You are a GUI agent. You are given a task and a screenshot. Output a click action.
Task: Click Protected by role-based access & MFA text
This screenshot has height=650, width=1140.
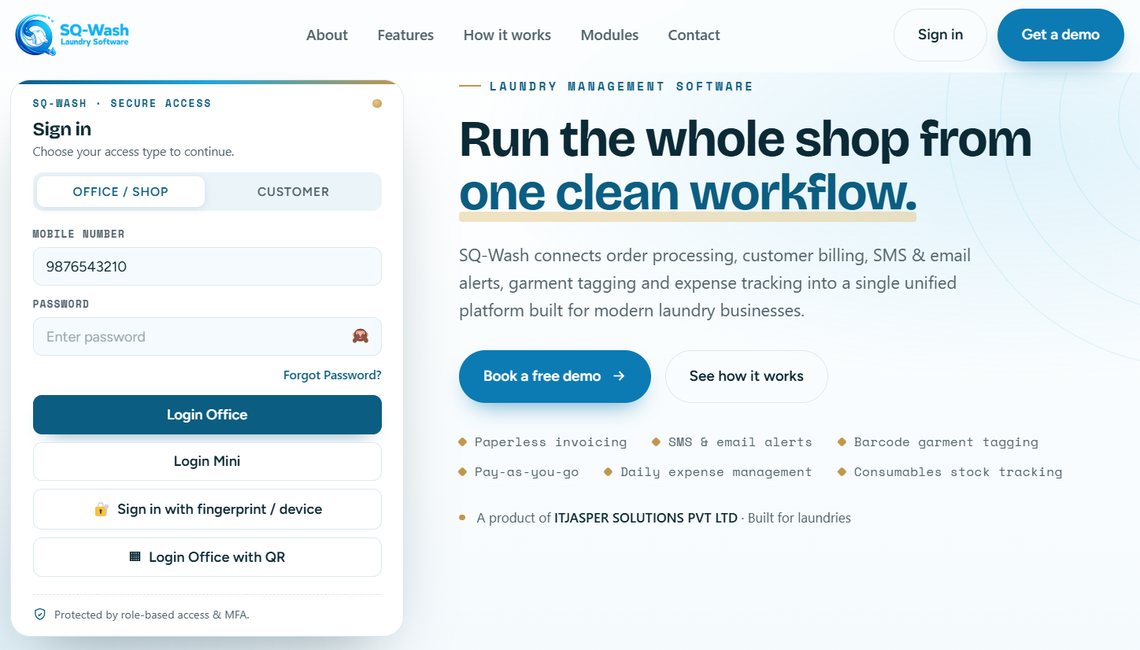[151, 614]
